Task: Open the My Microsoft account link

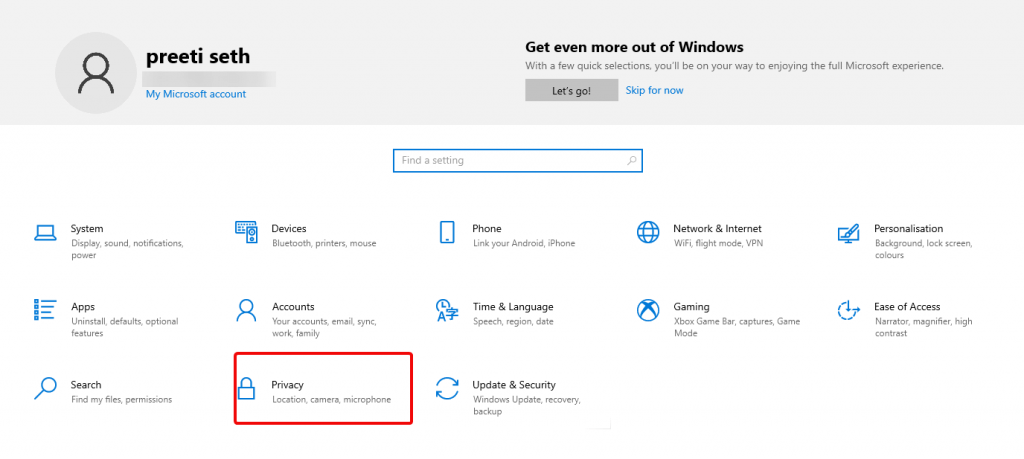Action: tap(196, 94)
